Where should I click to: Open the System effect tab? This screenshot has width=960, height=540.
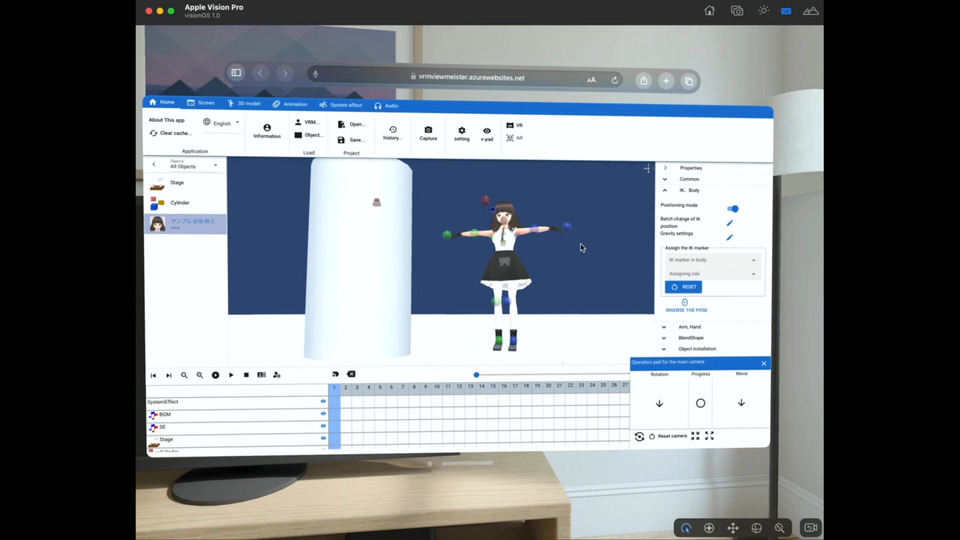coord(340,105)
